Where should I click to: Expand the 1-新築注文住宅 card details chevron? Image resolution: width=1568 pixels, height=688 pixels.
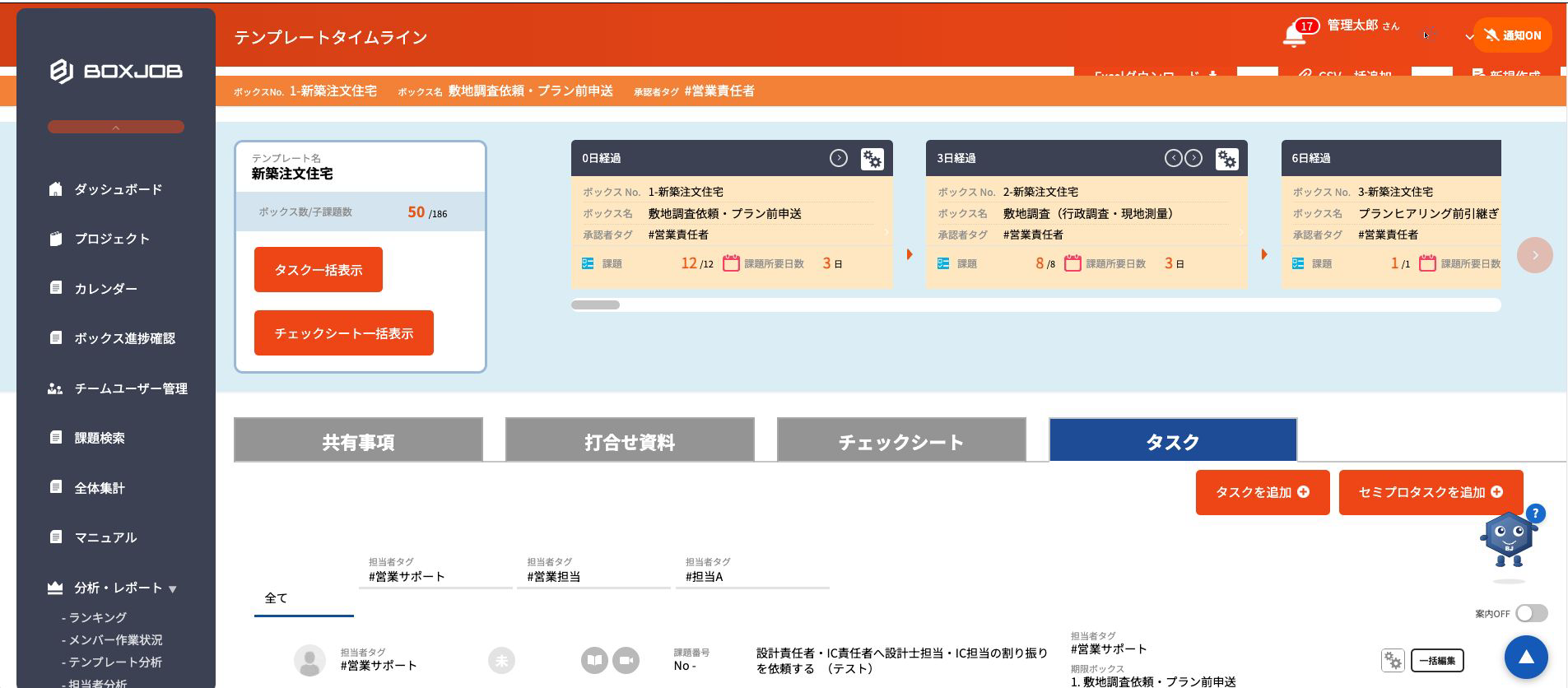[886, 233]
